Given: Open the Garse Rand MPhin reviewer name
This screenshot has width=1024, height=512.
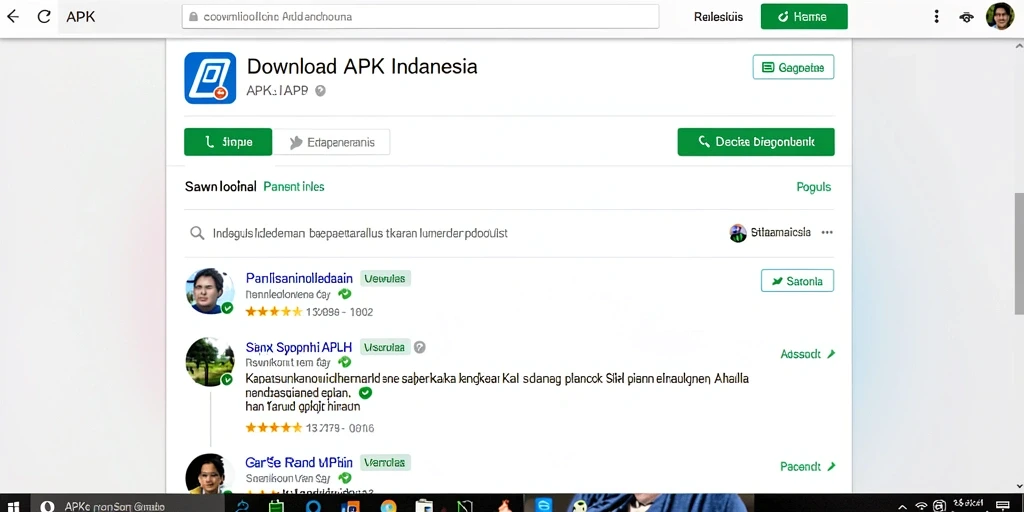Looking at the screenshot, I should (299, 462).
